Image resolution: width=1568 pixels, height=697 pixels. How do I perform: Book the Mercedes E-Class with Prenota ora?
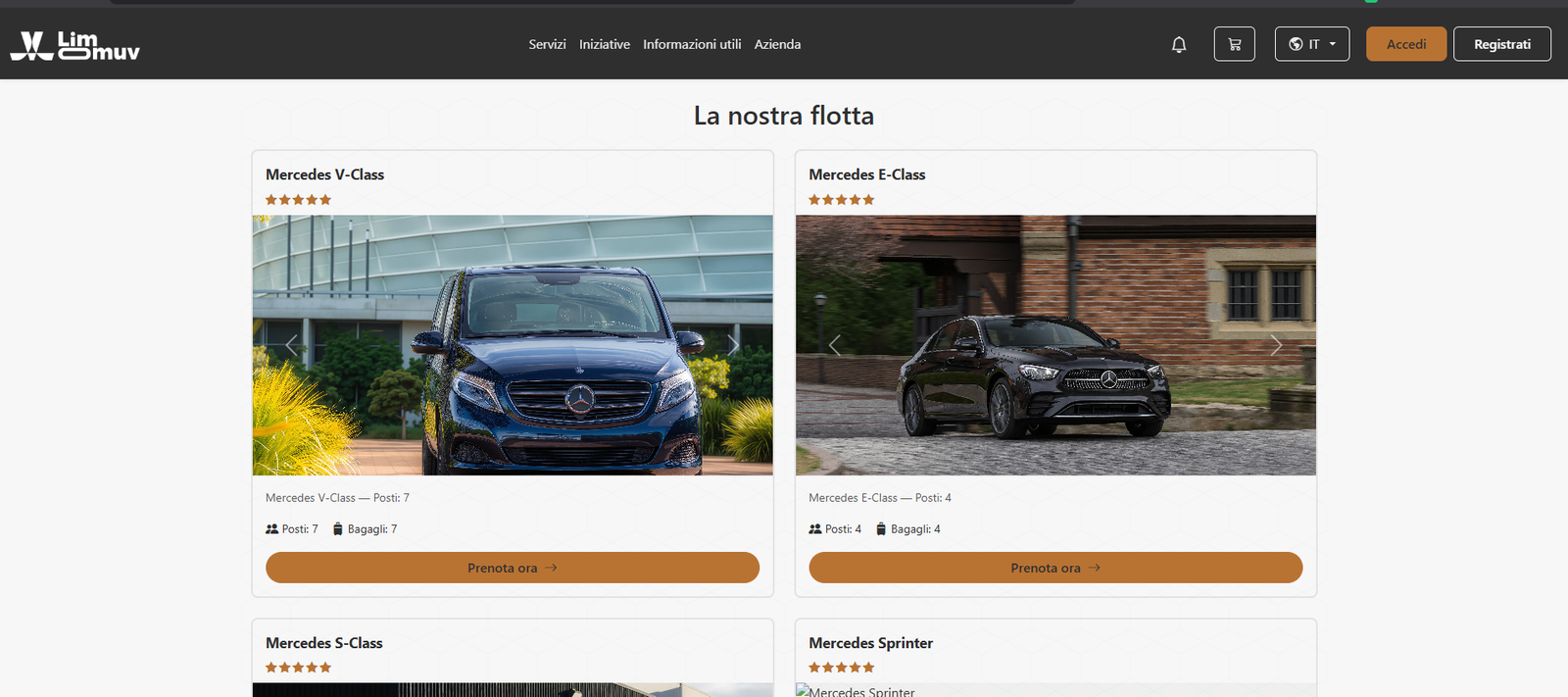[1055, 568]
